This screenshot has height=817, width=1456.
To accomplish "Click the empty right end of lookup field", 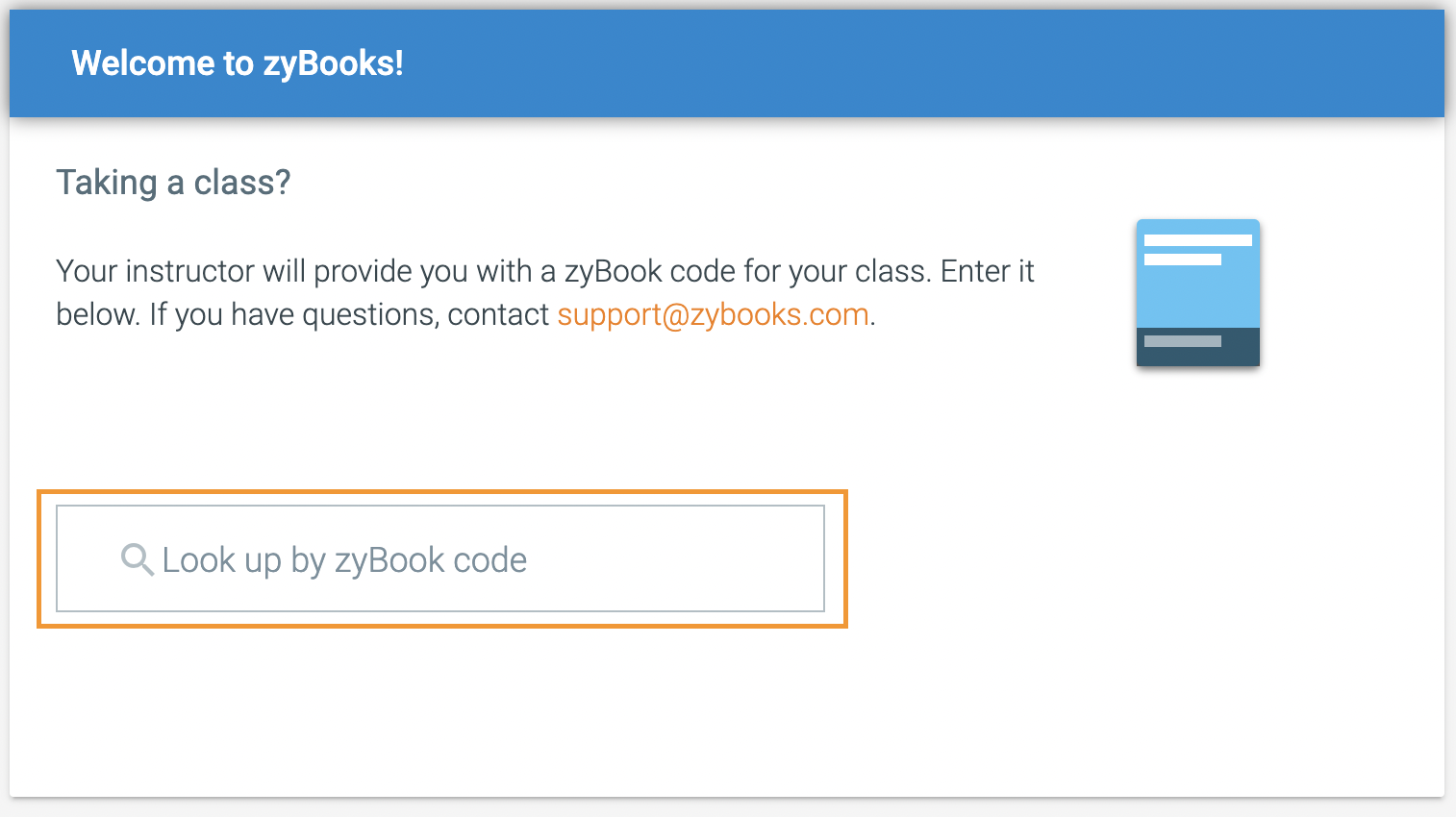I will 750,558.
